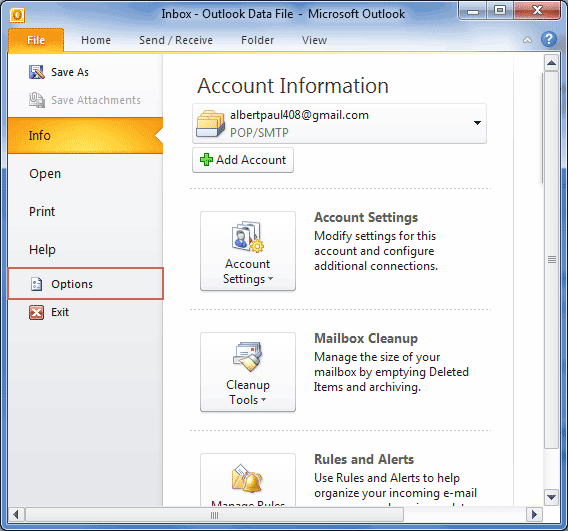Click the vertical scrollbar up arrow
Image resolution: width=568 pixels, height=531 pixels.
551,63
